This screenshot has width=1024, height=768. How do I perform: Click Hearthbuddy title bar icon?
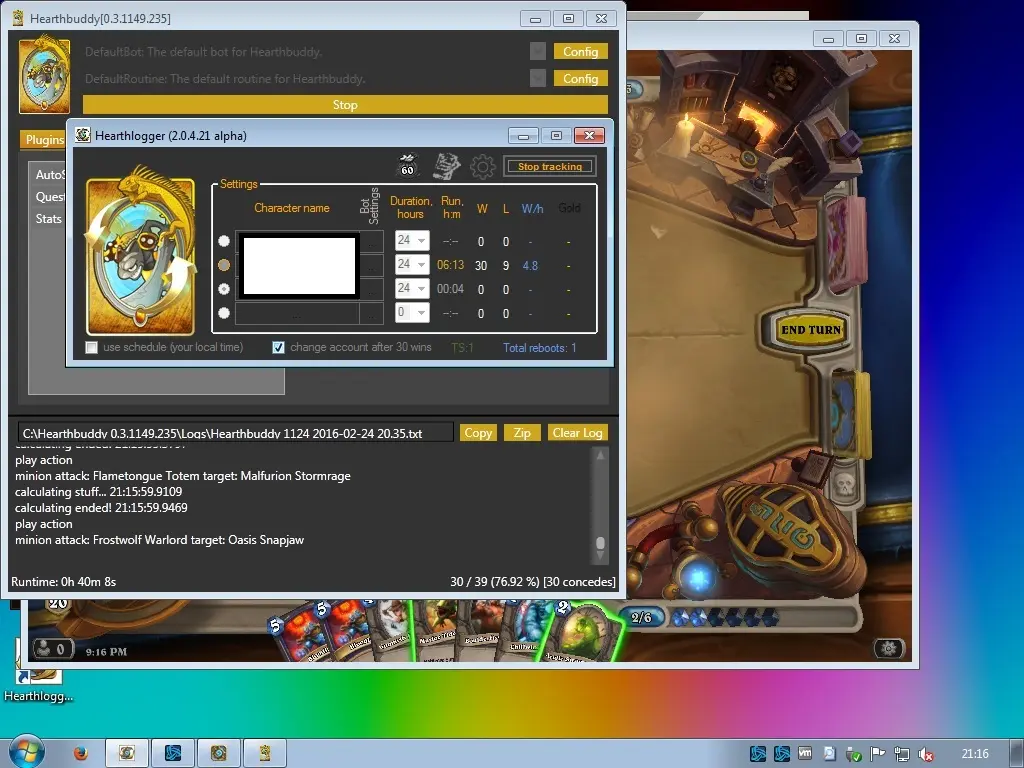[18, 18]
